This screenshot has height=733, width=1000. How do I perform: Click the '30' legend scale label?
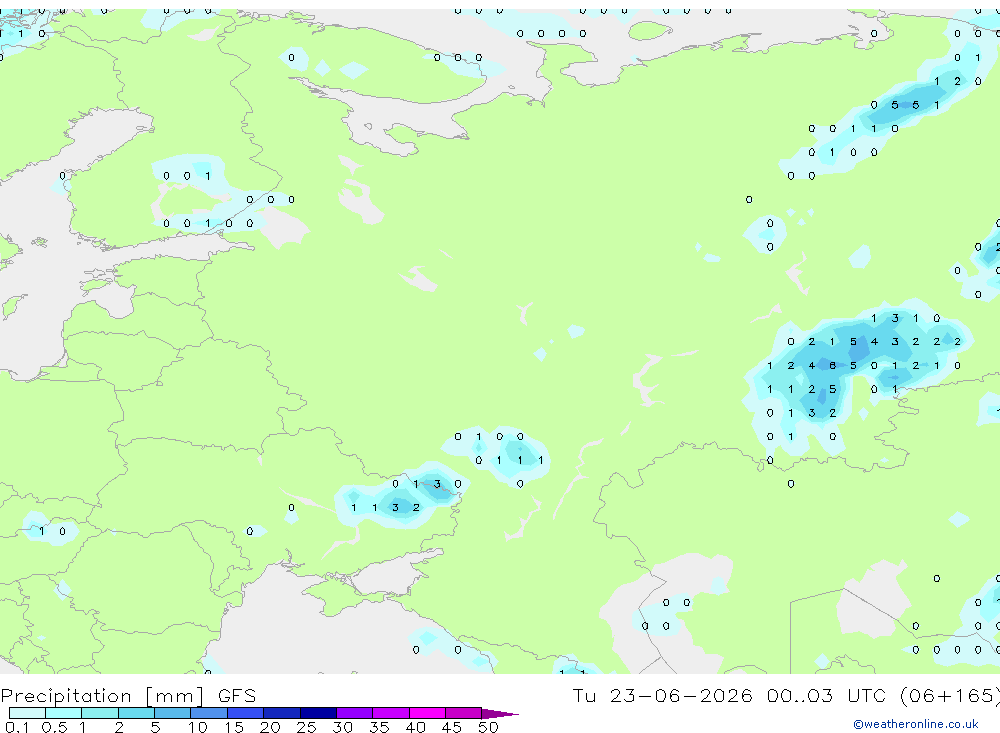click(x=343, y=727)
